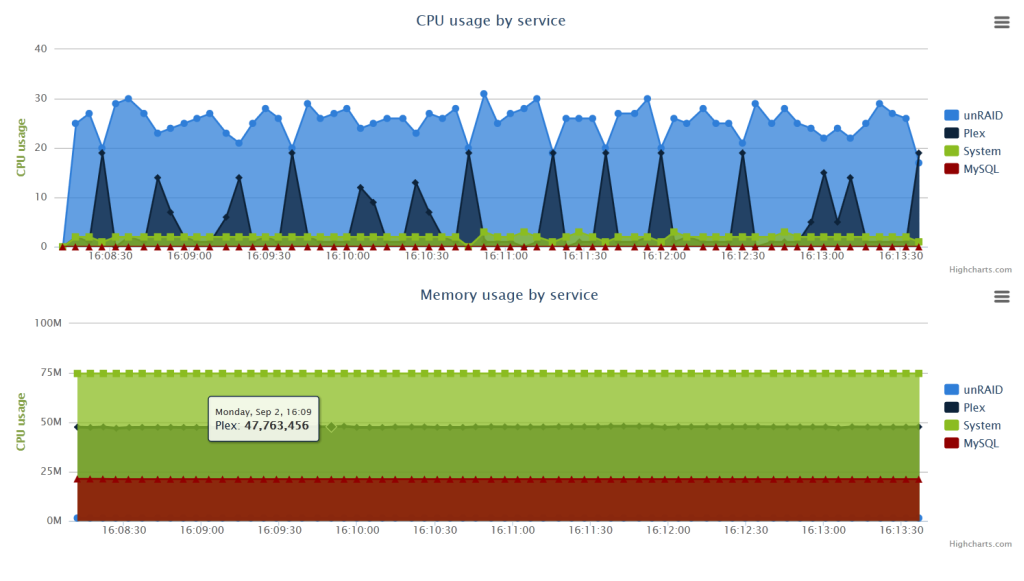Toggle MySQL series in CPU chart legend
This screenshot has width=1024, height=581.
(980, 169)
